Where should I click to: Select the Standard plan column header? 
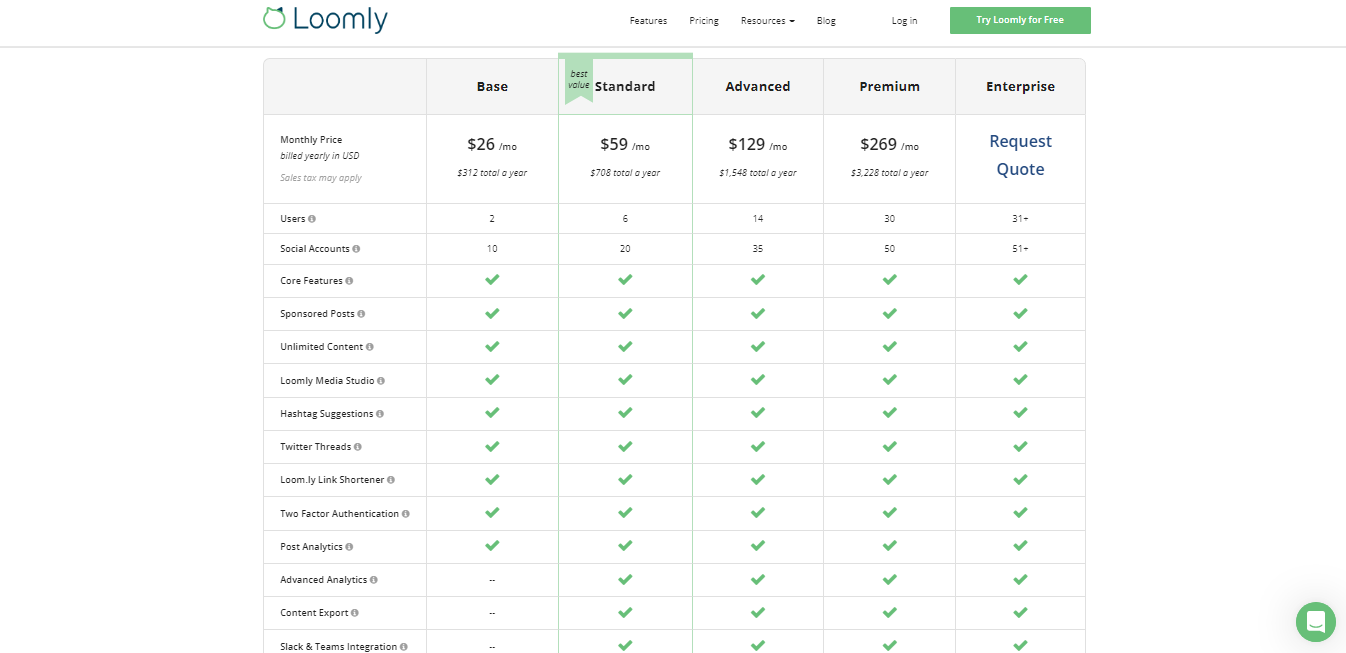(625, 87)
